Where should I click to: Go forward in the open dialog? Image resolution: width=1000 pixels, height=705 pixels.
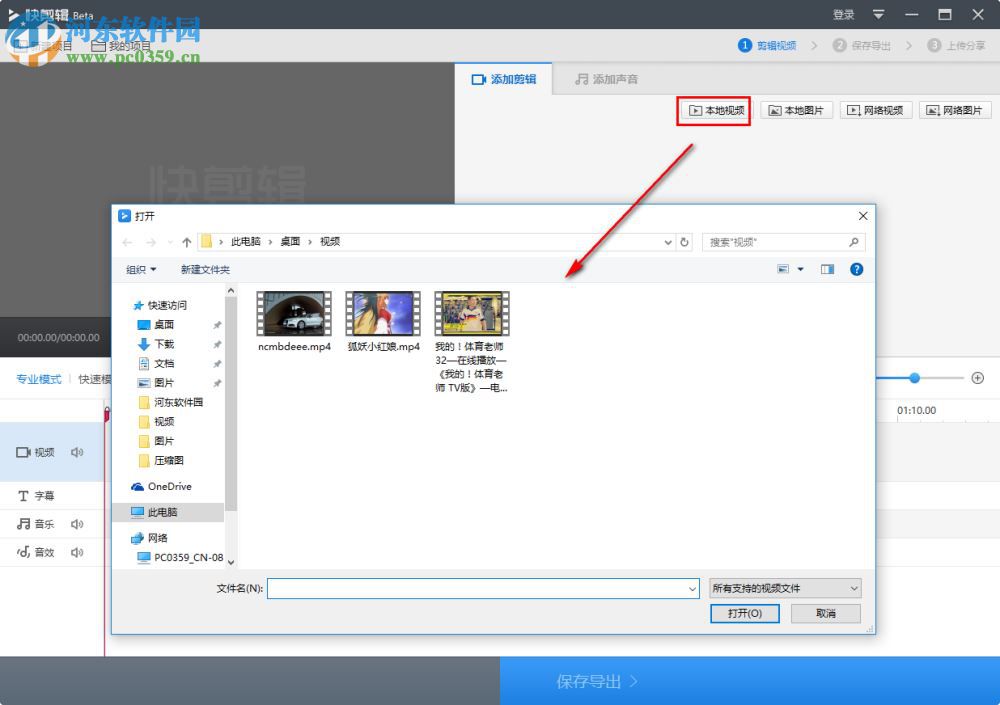pos(151,242)
